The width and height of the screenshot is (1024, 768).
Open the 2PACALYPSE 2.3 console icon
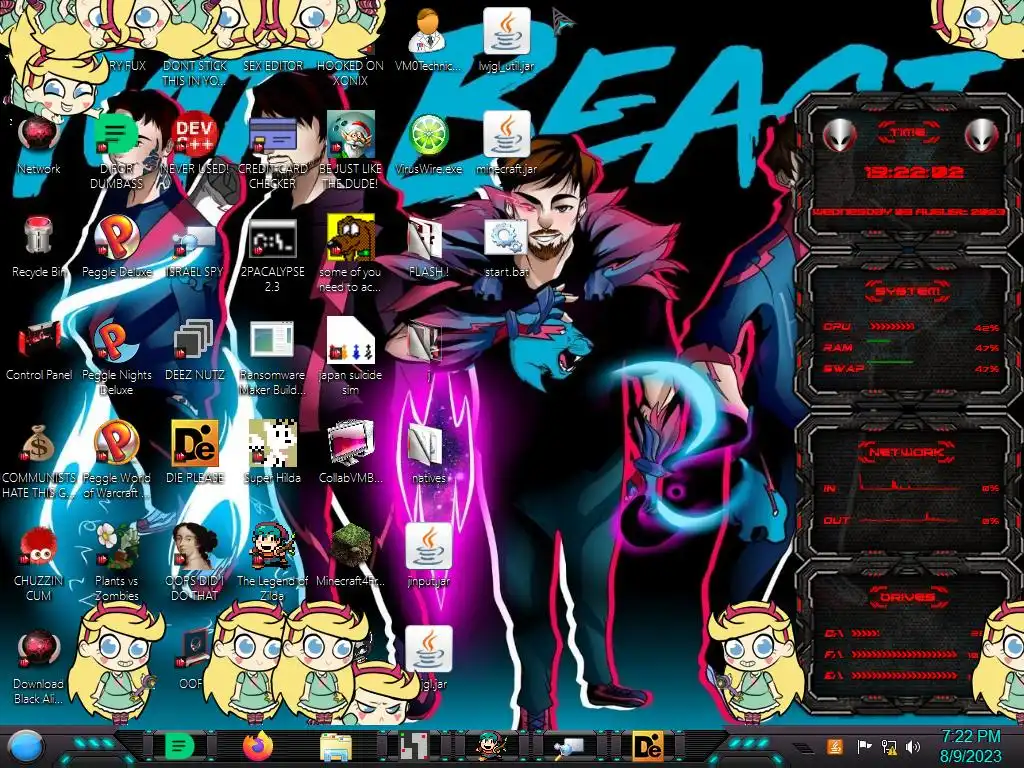click(x=272, y=238)
